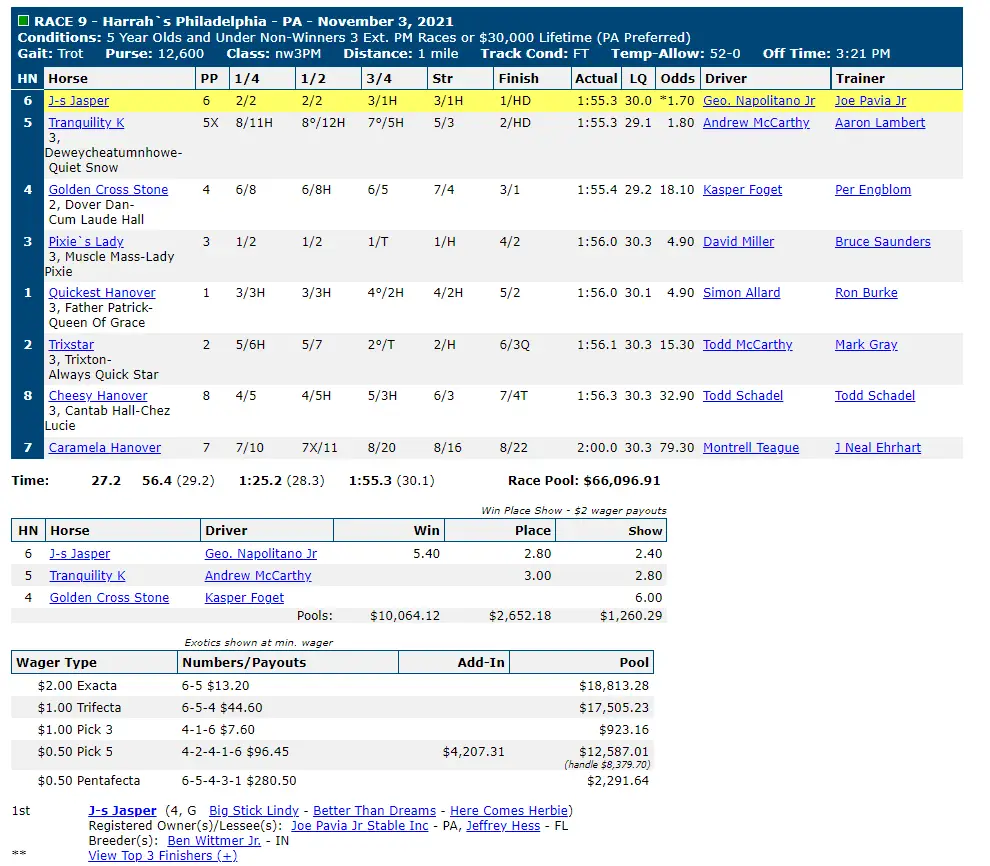
Task: Open Tranquility K link in race results table
Action: click(86, 122)
